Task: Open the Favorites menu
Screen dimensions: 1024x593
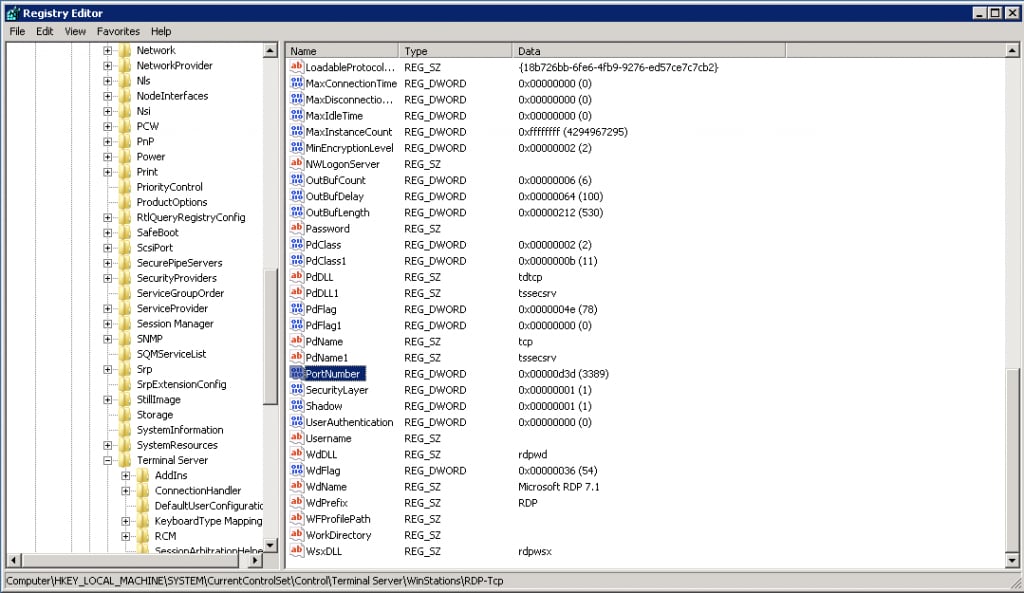Action: [x=117, y=31]
